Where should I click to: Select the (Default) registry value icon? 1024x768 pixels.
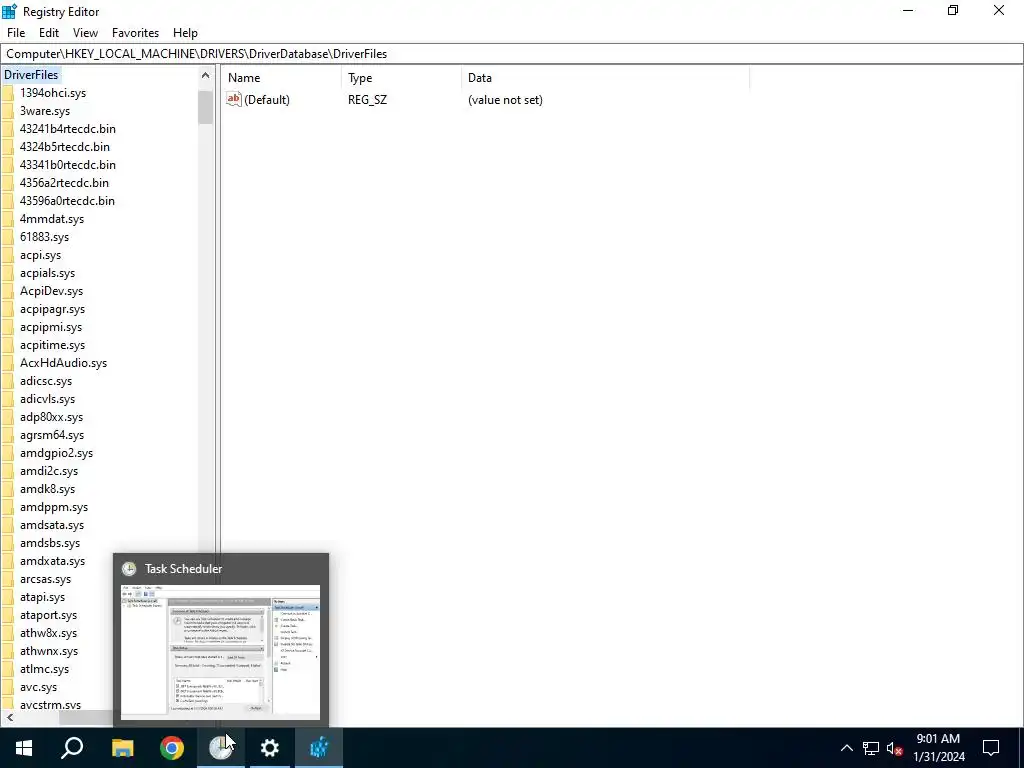tap(234, 99)
